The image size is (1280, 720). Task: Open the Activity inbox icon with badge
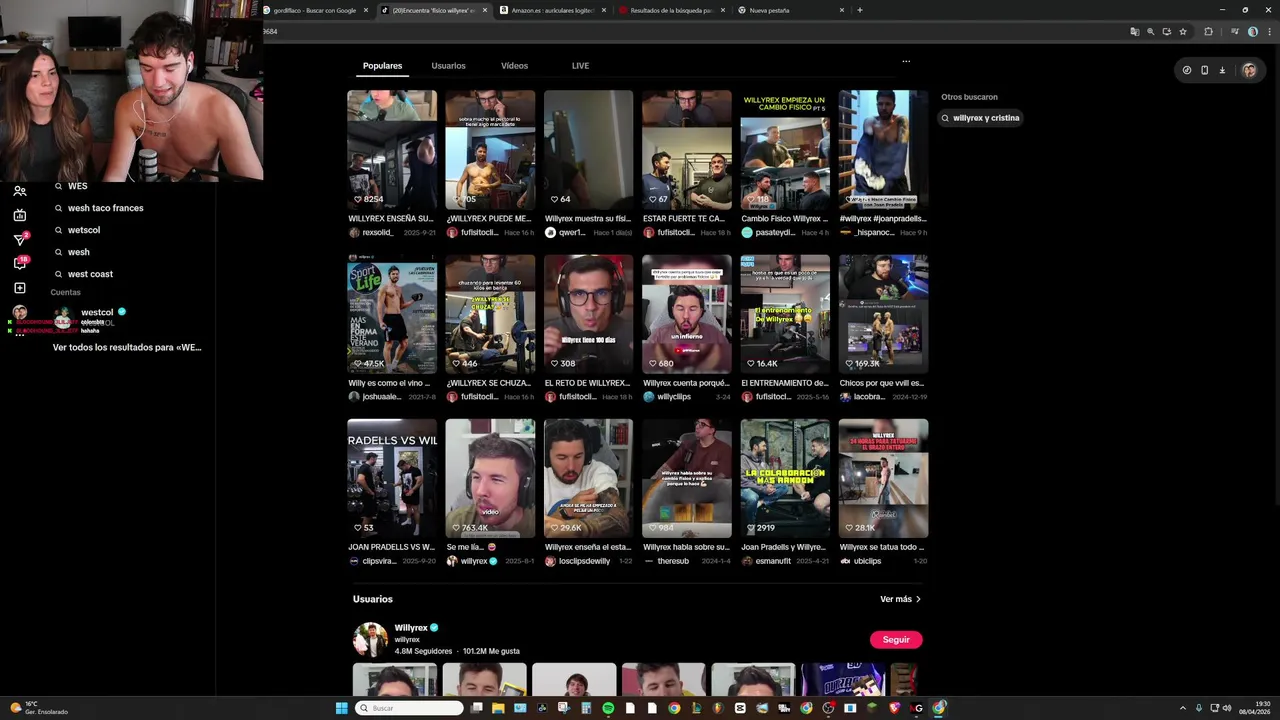20,263
